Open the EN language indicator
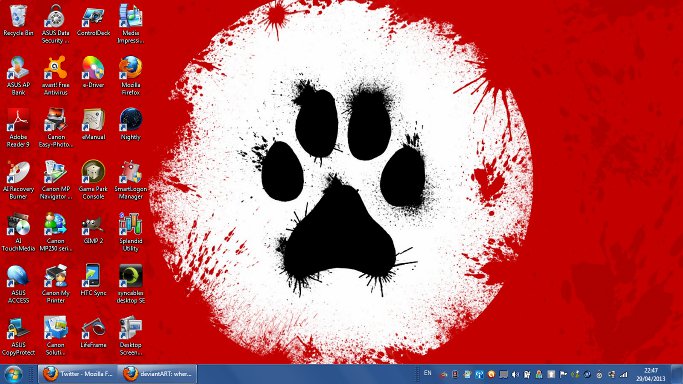Image resolution: width=683 pixels, height=384 pixels. tap(427, 373)
